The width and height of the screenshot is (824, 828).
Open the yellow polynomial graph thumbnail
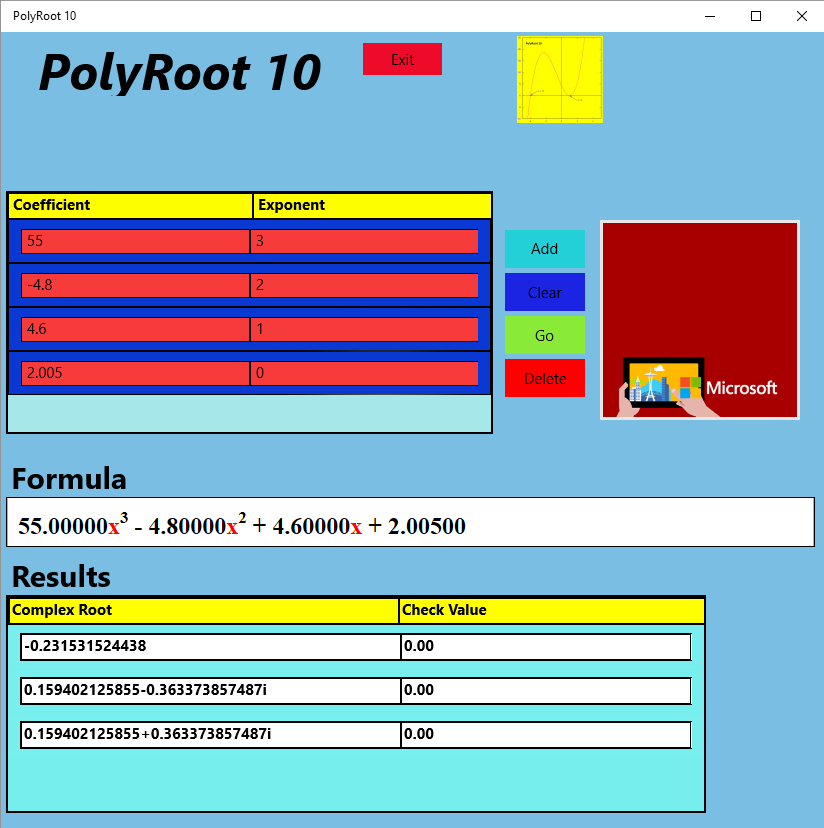559,79
